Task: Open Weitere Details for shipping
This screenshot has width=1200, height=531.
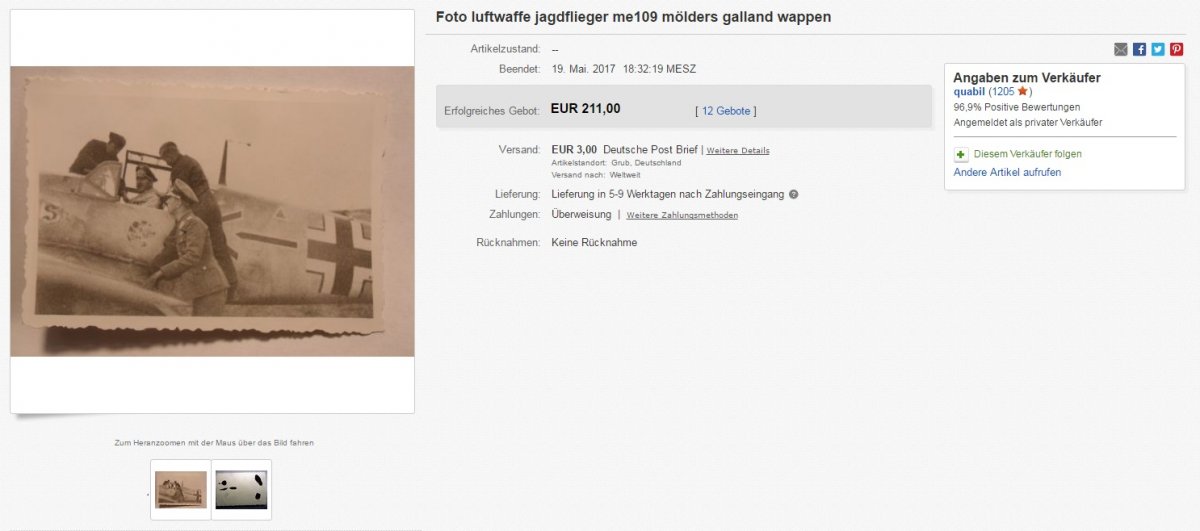Action: coord(738,151)
